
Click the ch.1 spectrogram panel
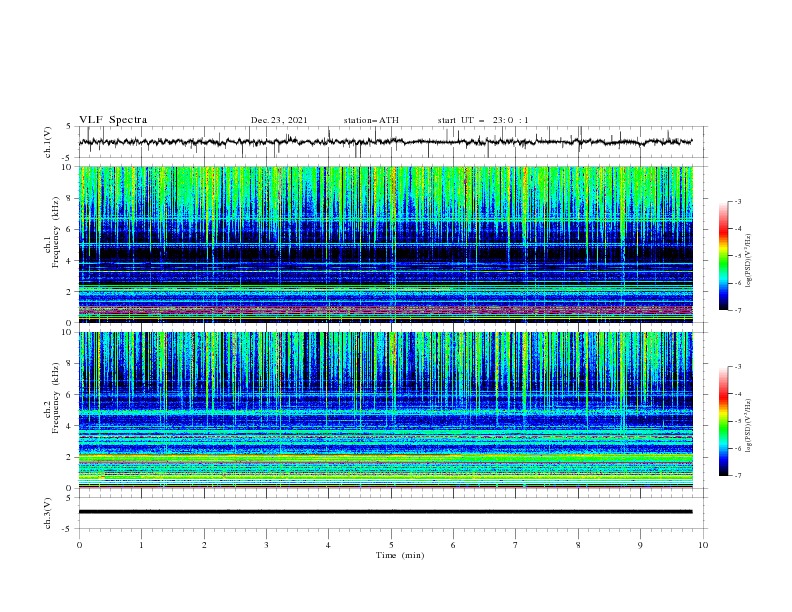pyautogui.click(x=386, y=244)
